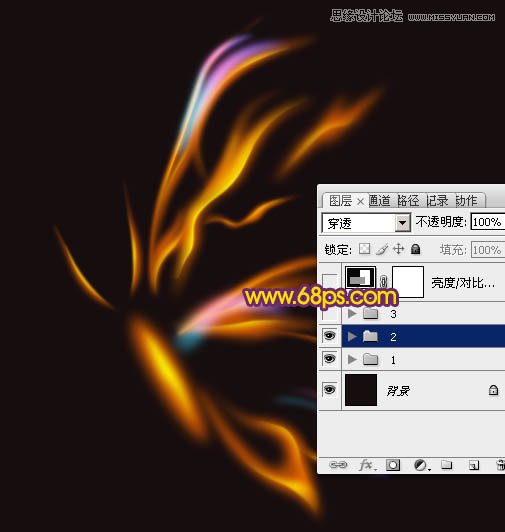Toggle lock image pixels brush icon
The image size is (505, 532).
pyautogui.click(x=382, y=249)
